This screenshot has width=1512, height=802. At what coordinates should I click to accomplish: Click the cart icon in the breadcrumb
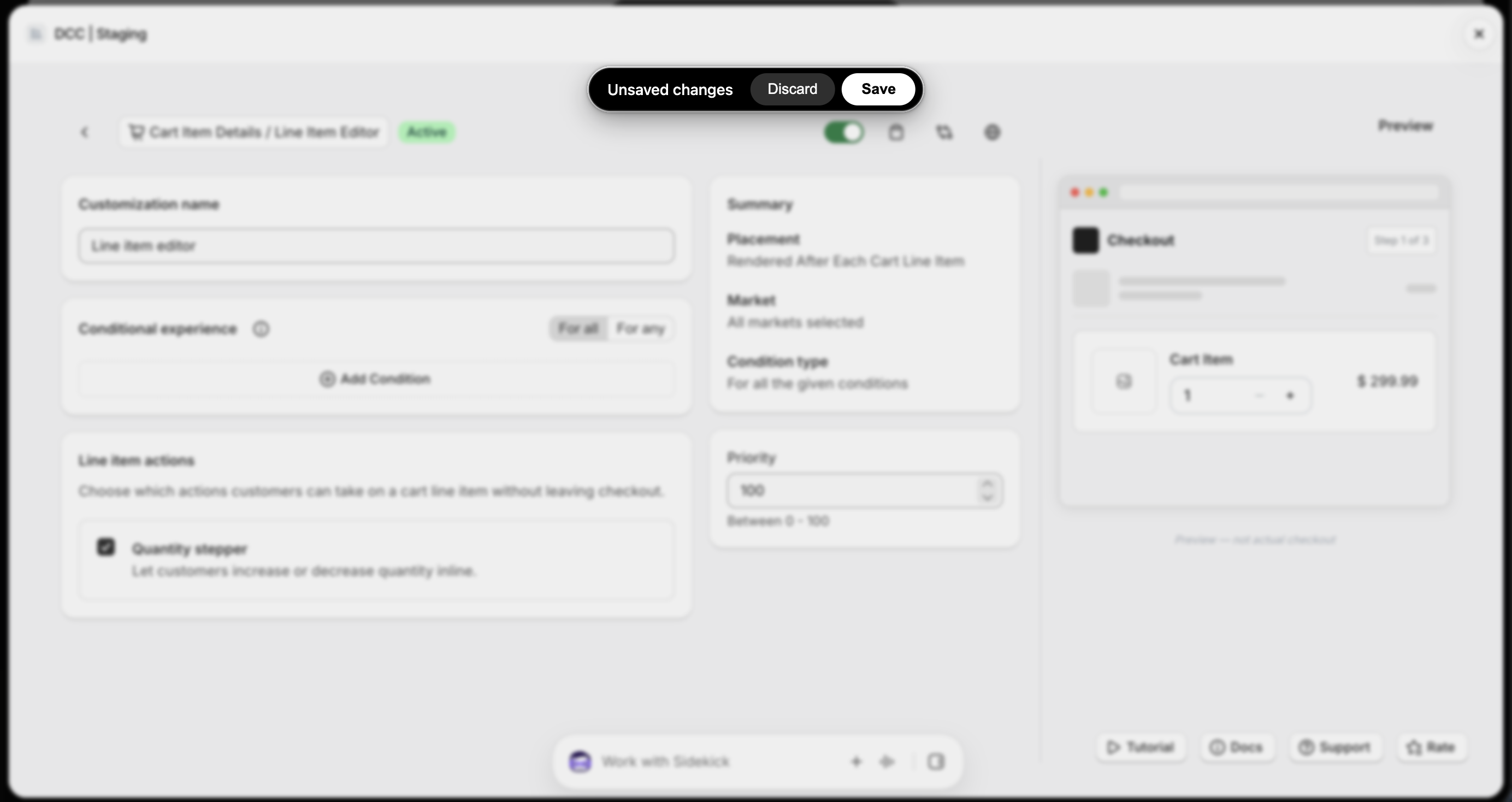(x=136, y=132)
